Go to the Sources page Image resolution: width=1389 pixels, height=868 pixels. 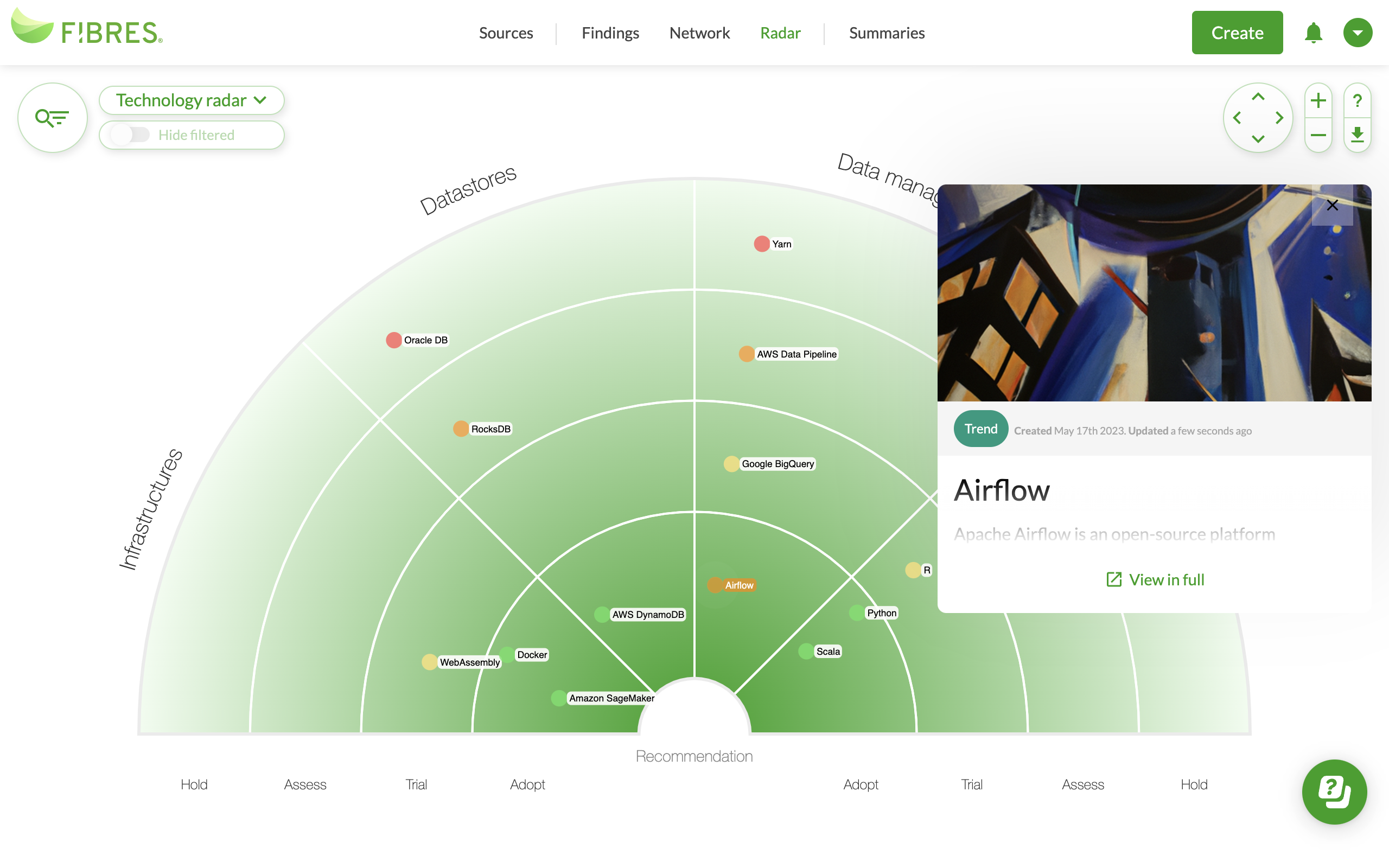click(506, 33)
